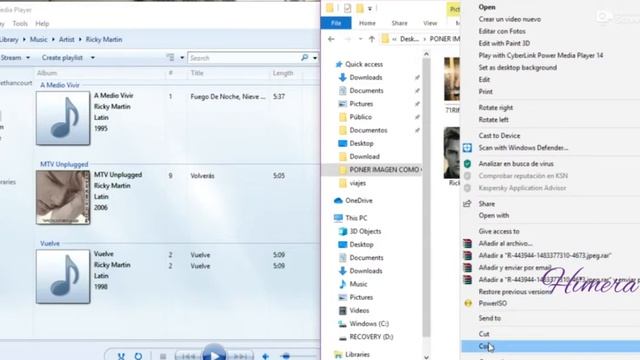Click the New folder icon in Explorer's title bar

(x=360, y=8)
